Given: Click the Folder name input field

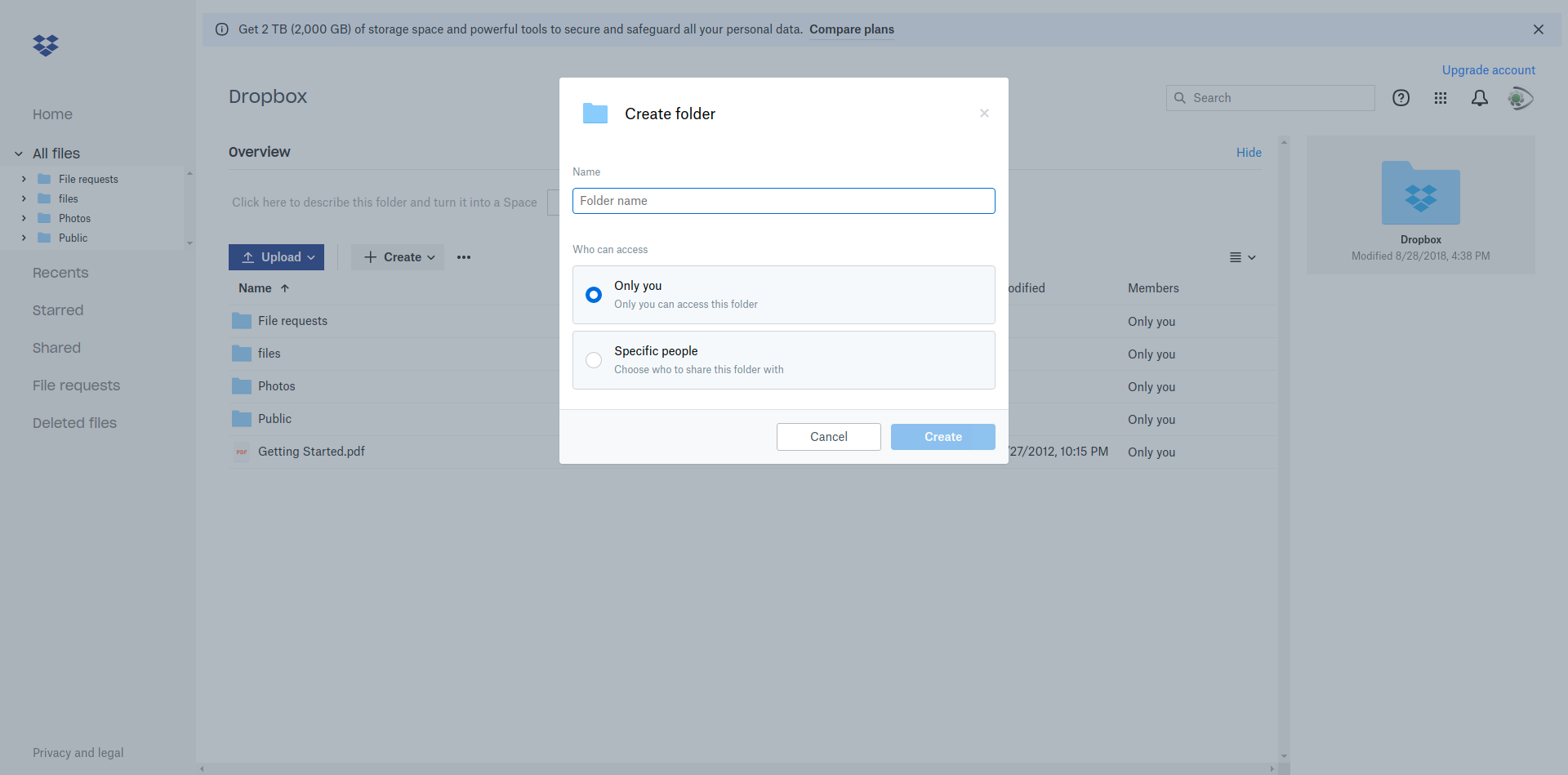Looking at the screenshot, I should coord(784,201).
